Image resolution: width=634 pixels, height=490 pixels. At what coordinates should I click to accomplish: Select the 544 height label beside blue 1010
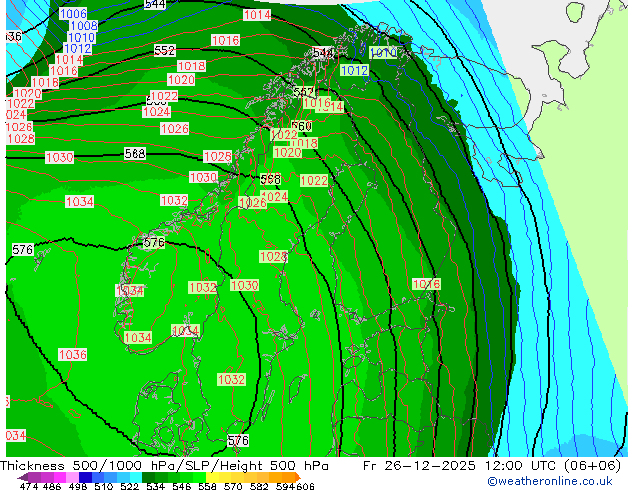pyautogui.click(x=323, y=53)
